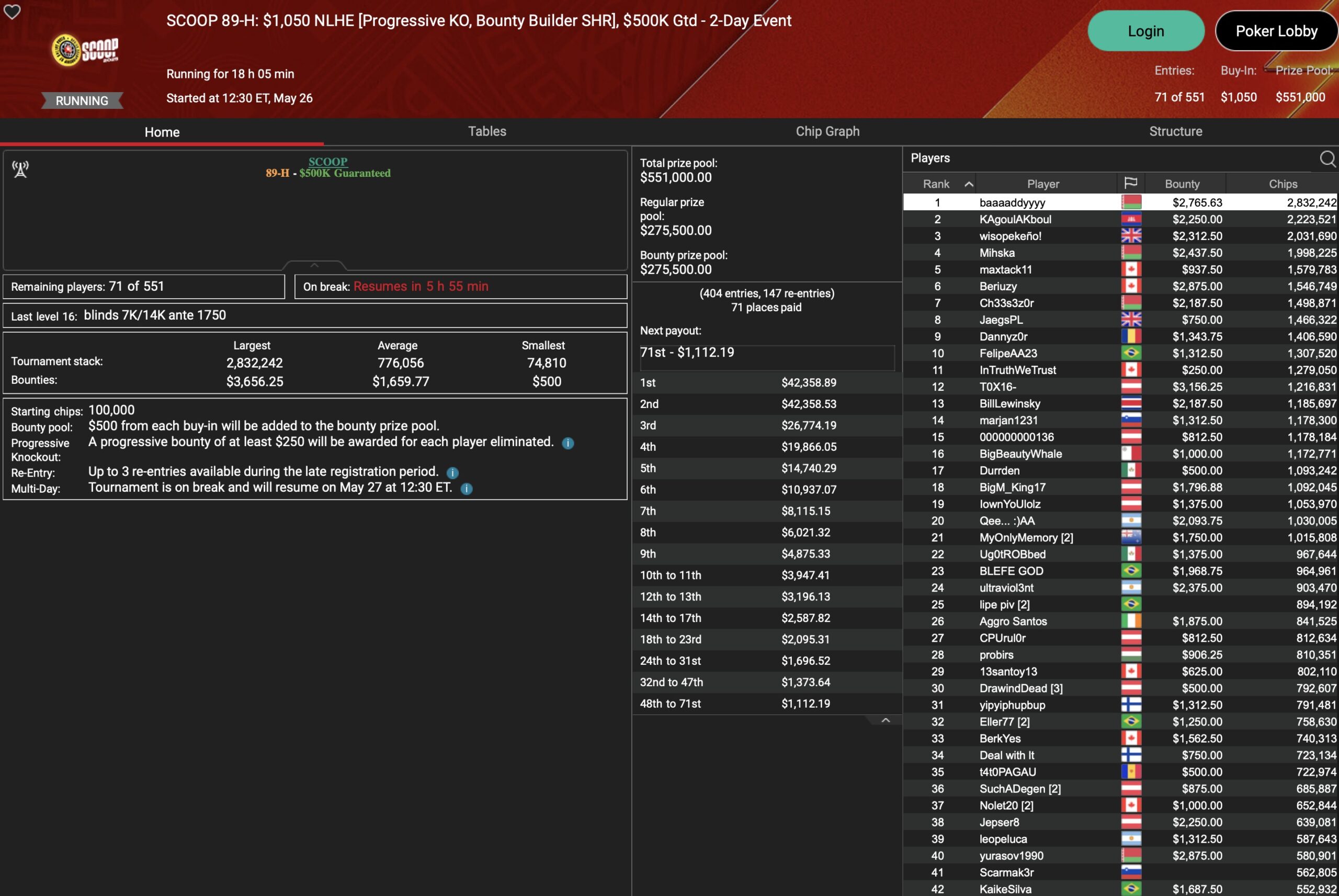Click probirs's Hungary flag
The height and width of the screenshot is (896, 1339).
pyautogui.click(x=1131, y=654)
